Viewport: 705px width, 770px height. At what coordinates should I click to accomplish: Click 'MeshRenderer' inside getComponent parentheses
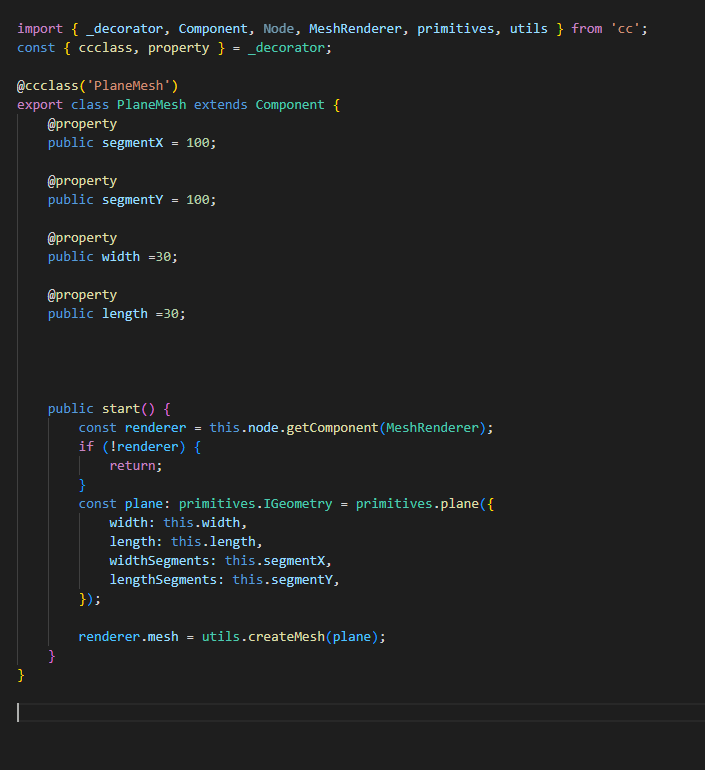pyautogui.click(x=433, y=428)
